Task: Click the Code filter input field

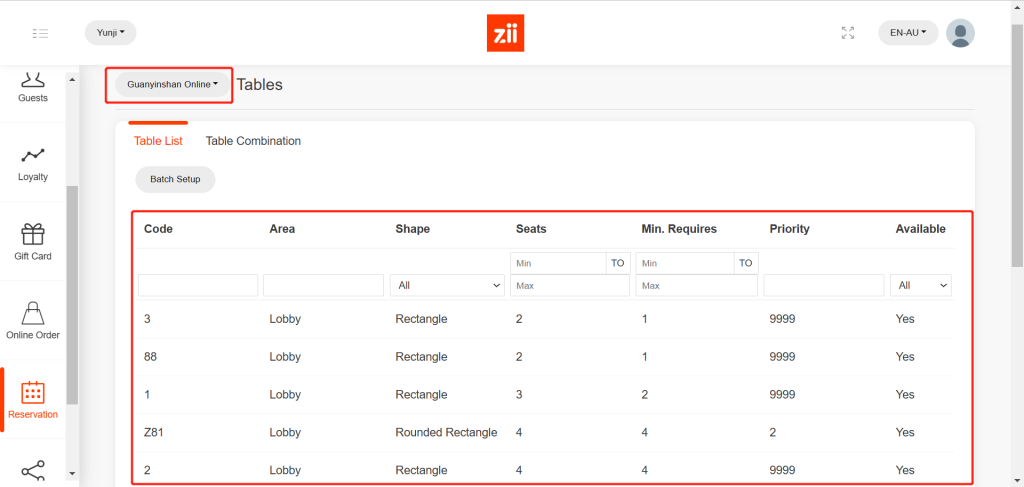Action: (x=198, y=286)
